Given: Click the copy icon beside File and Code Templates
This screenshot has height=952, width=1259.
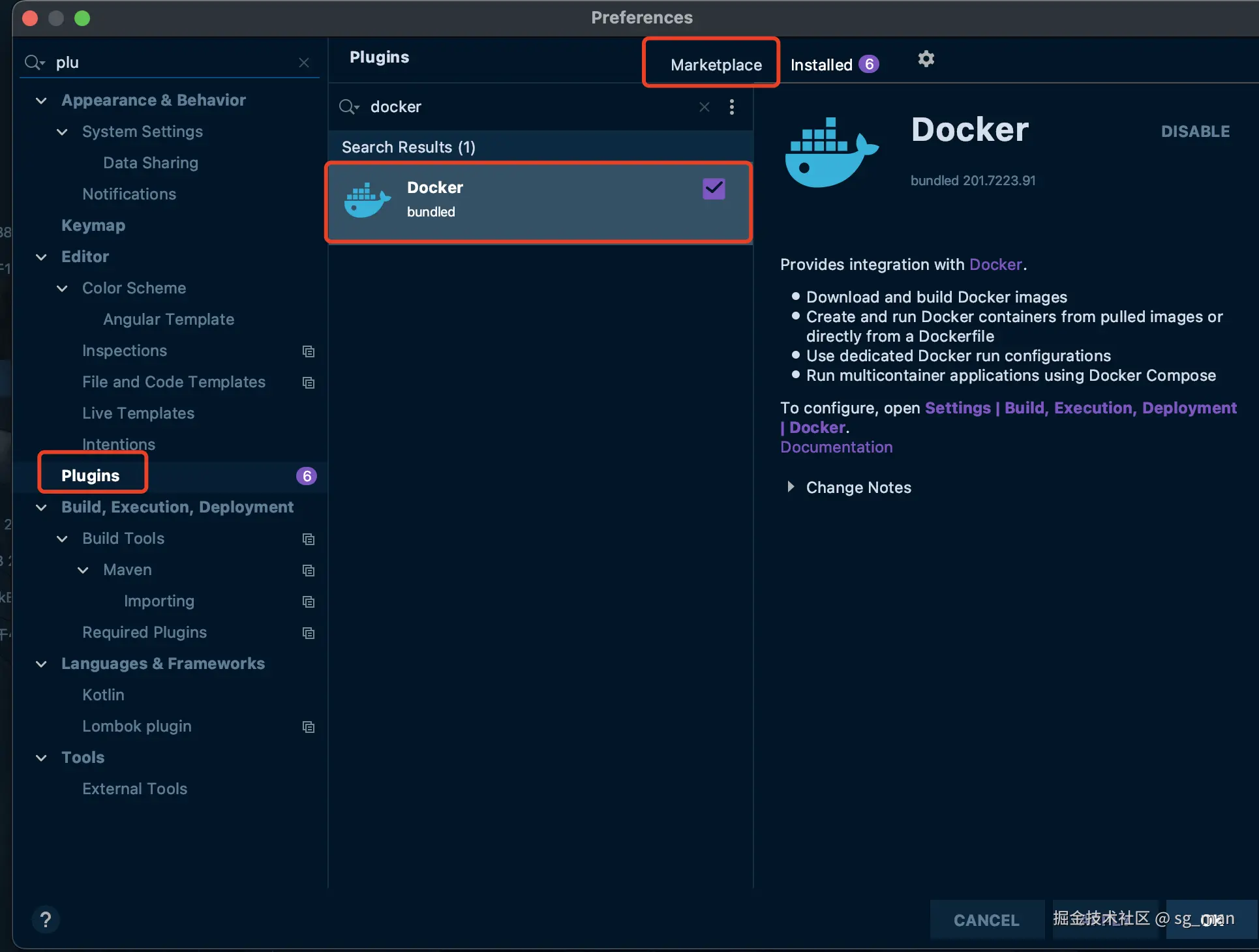Looking at the screenshot, I should (x=309, y=383).
